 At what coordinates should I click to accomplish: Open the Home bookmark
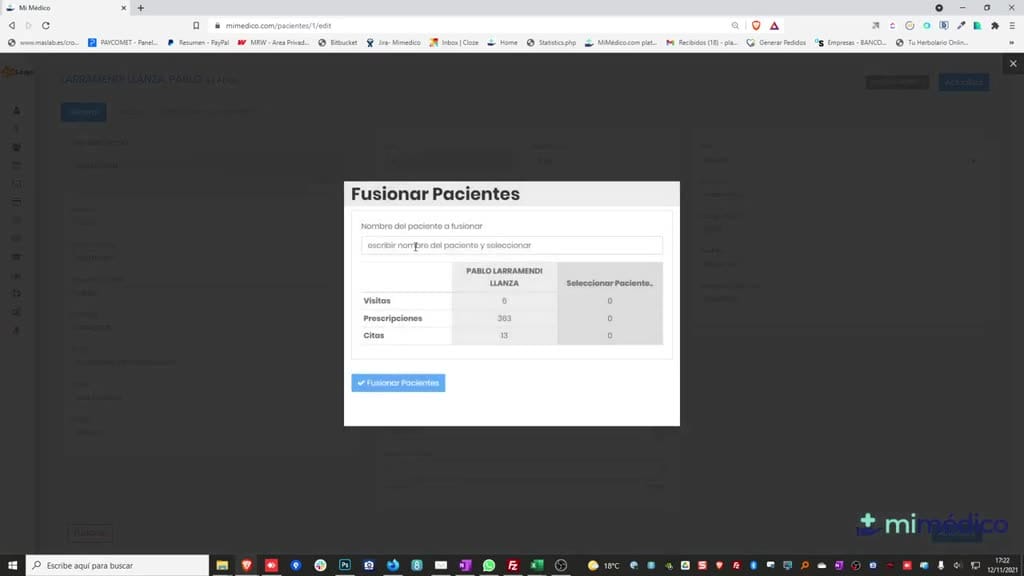point(502,42)
